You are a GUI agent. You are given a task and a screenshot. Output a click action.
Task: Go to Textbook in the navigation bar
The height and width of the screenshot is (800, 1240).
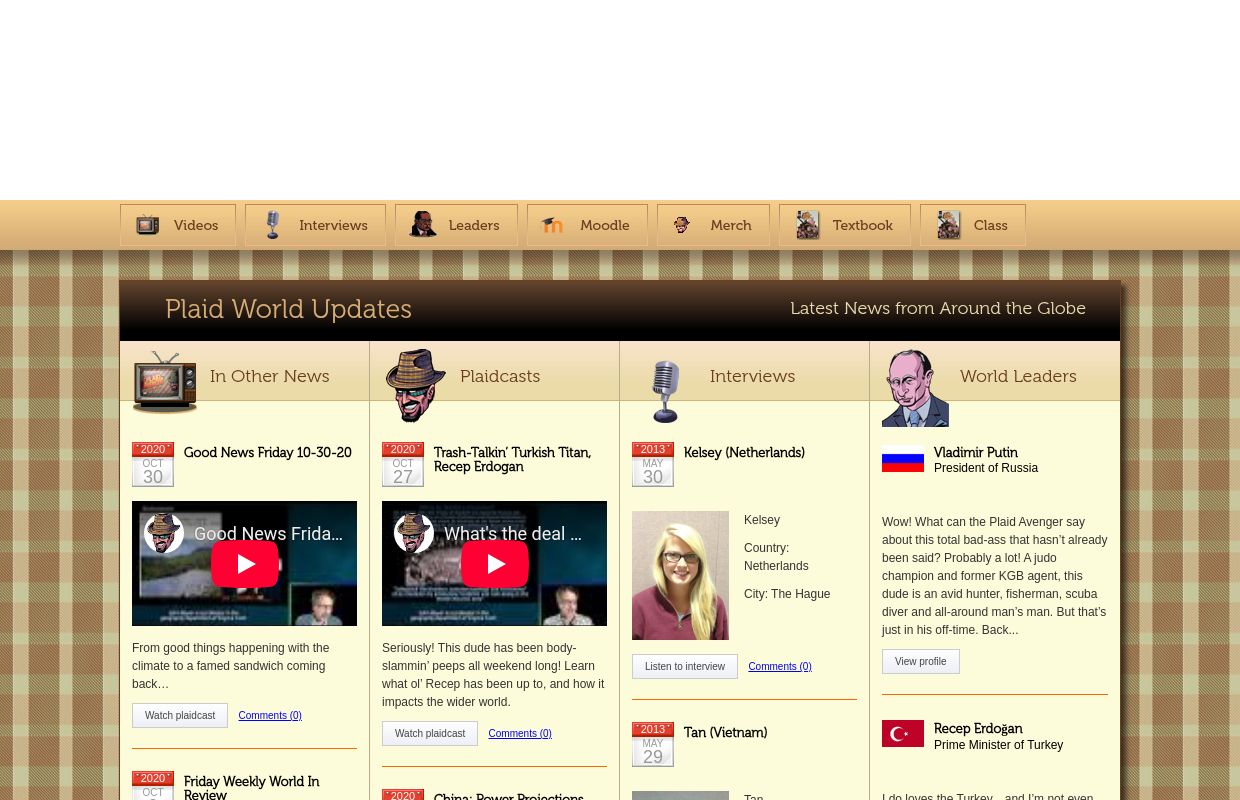point(845,226)
